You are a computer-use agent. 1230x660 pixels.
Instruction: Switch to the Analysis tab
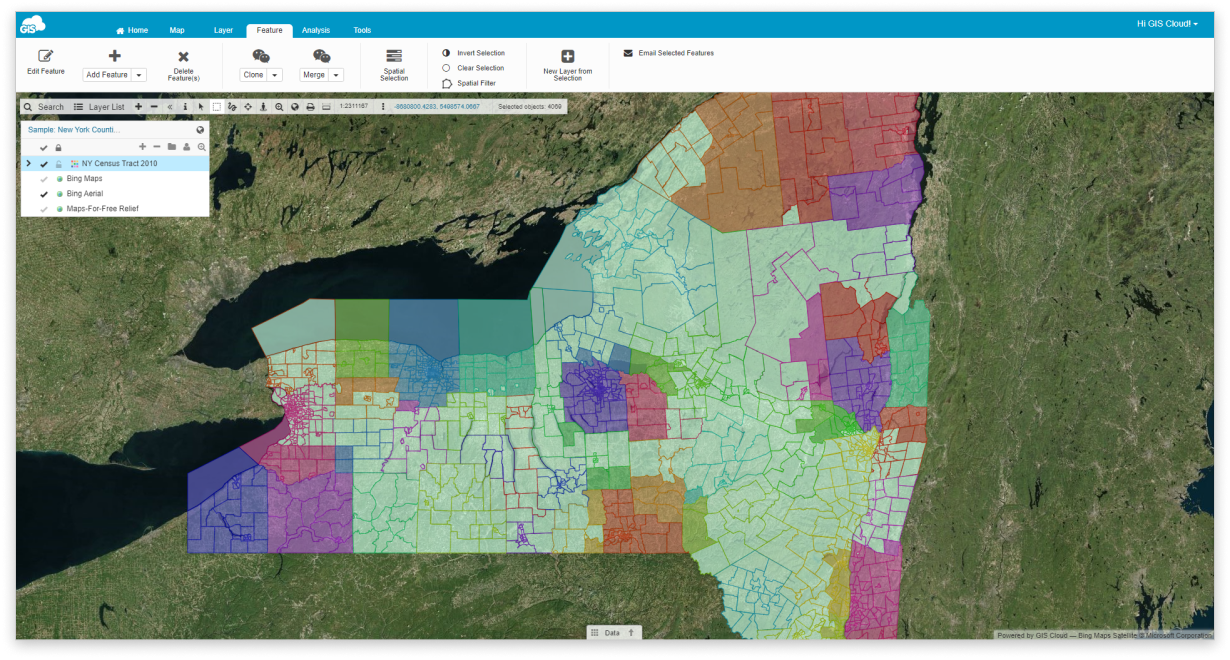pos(316,30)
